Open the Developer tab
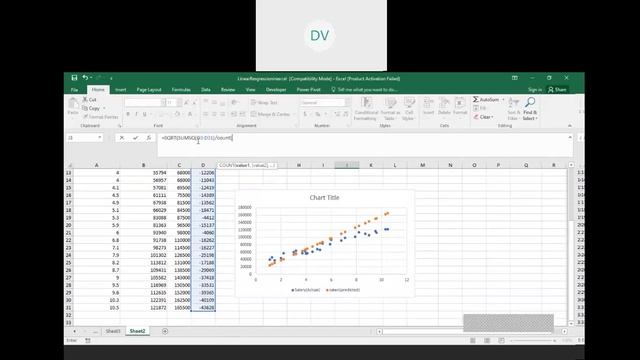The width and height of the screenshot is (640, 360). pos(276,90)
